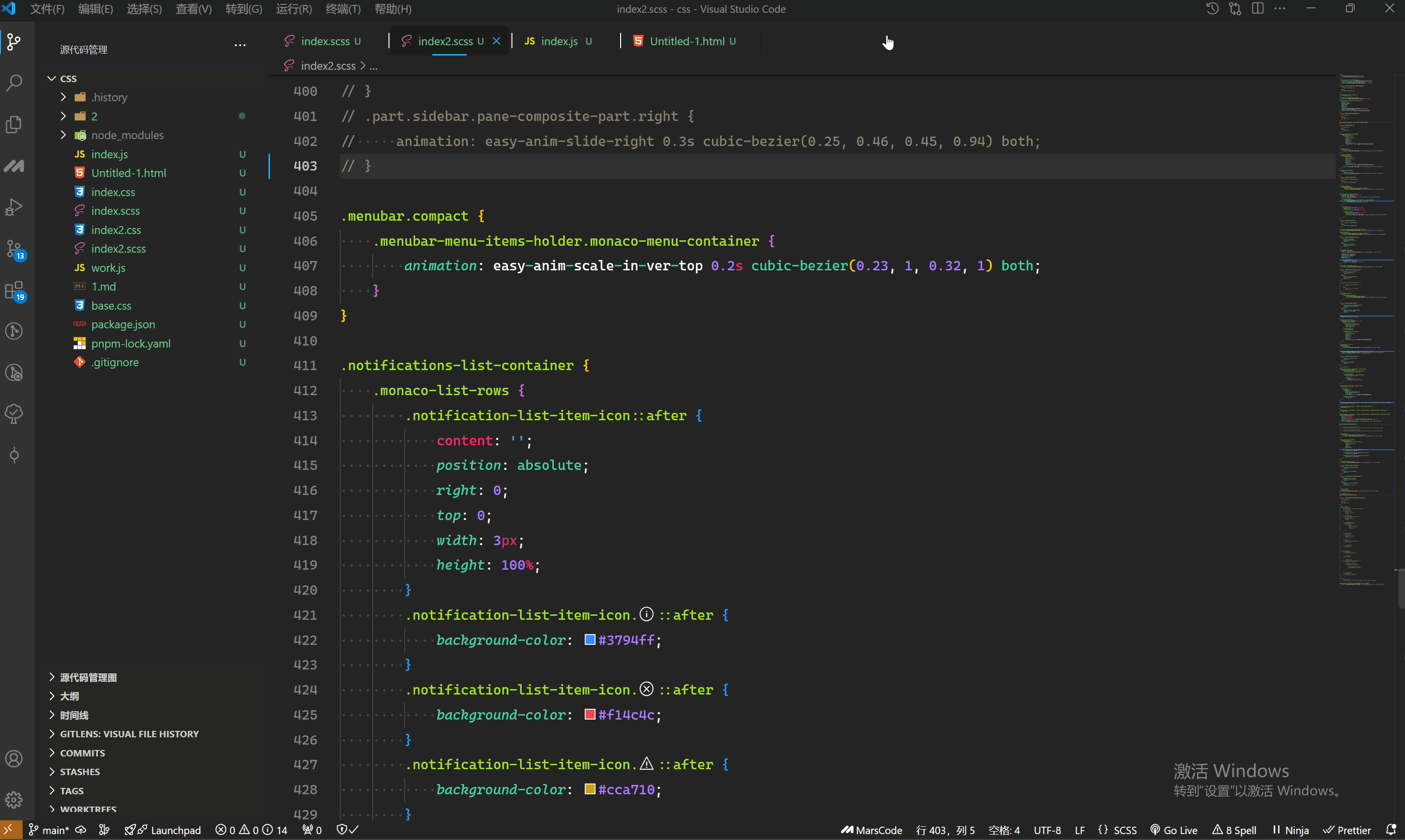
Task: Open Run and Debug view
Action: tap(14, 206)
